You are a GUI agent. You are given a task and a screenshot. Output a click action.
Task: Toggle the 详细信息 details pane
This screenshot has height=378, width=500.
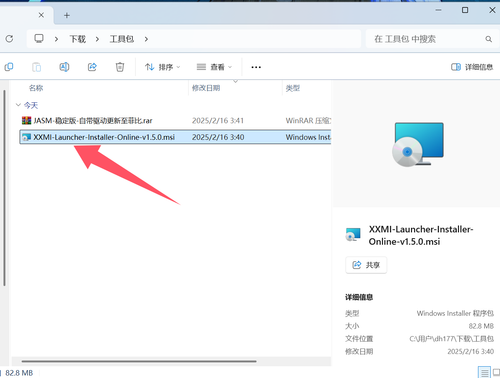point(472,67)
